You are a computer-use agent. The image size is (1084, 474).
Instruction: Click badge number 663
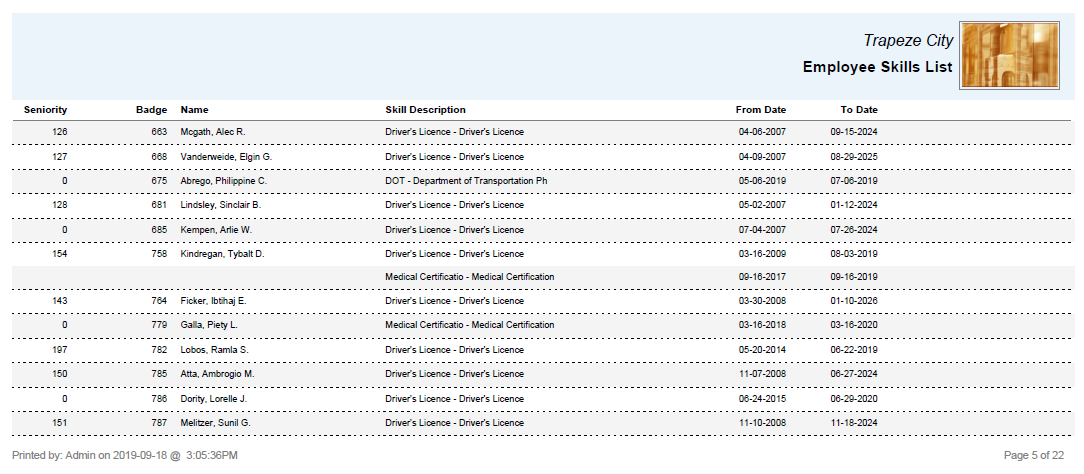[x=159, y=132]
